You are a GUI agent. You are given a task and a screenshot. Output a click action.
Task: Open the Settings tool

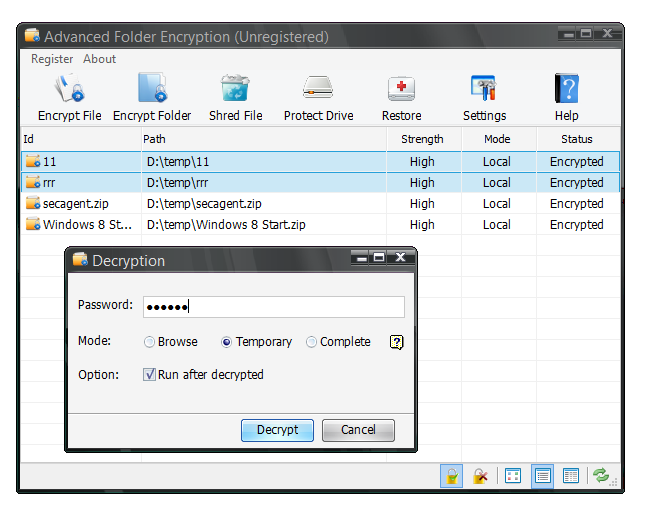click(x=484, y=98)
